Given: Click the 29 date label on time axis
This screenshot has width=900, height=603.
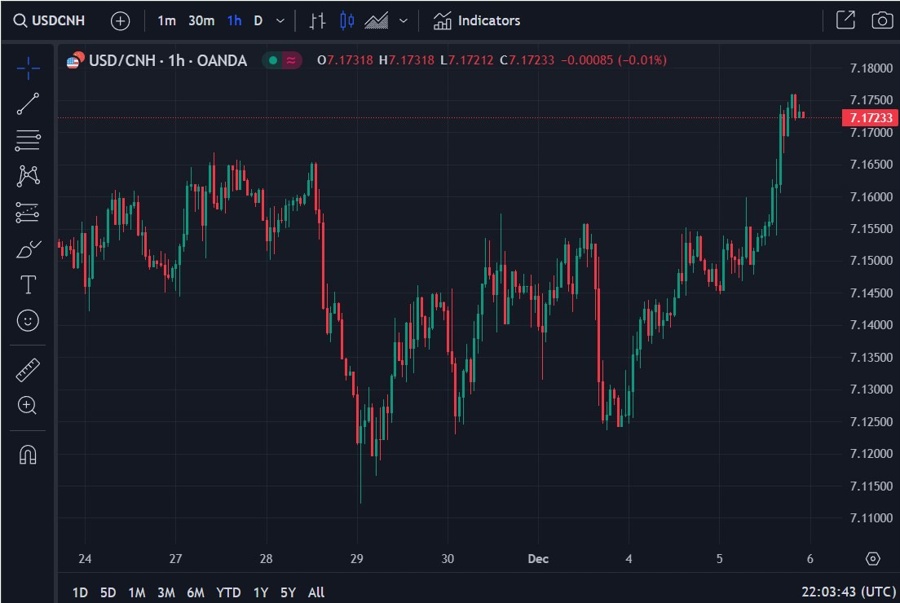Looking at the screenshot, I should point(356,559).
